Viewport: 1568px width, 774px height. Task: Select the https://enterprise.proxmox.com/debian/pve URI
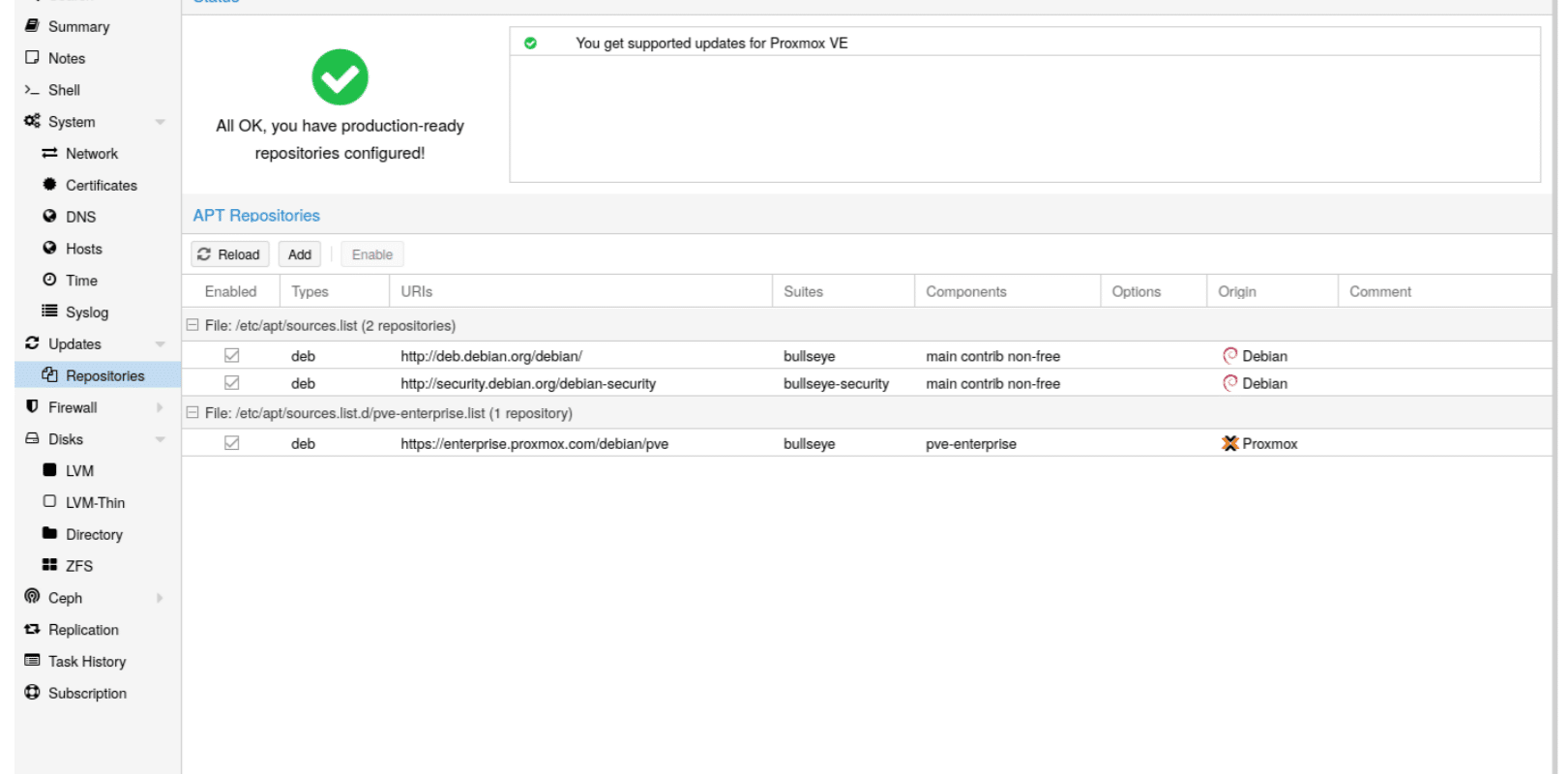click(x=534, y=444)
